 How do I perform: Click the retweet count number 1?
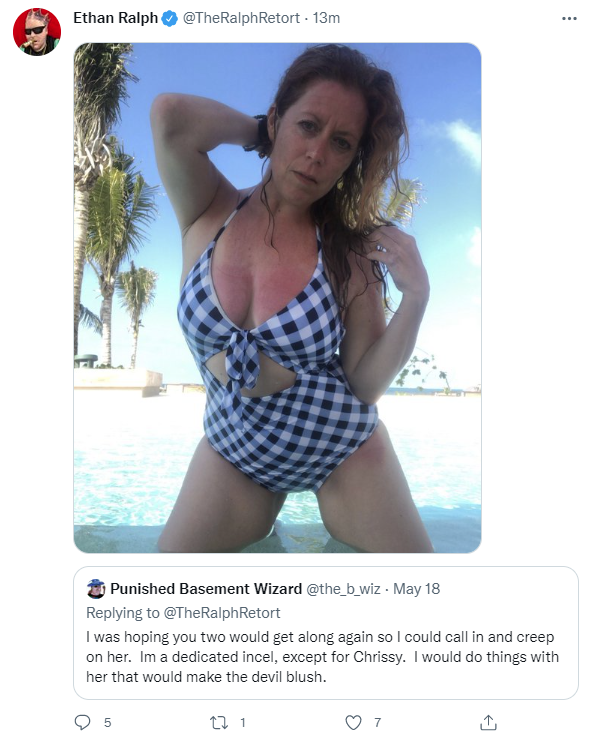click(x=243, y=723)
